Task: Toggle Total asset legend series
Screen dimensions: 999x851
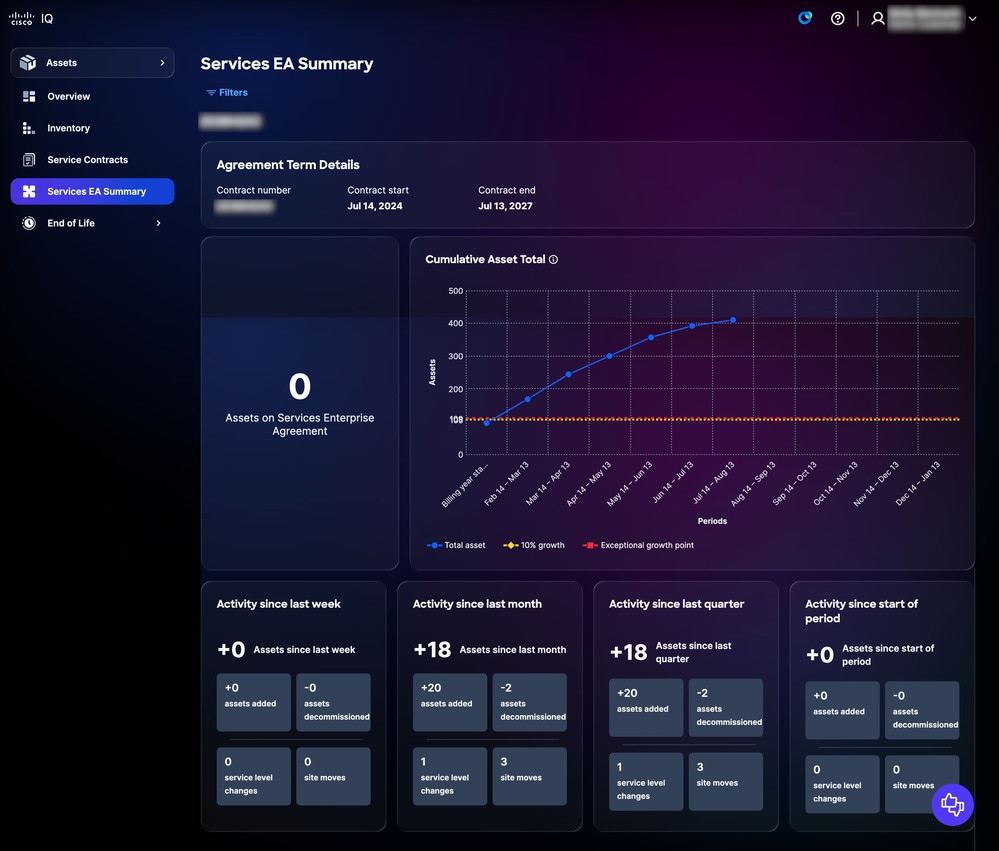Action: [x=456, y=545]
